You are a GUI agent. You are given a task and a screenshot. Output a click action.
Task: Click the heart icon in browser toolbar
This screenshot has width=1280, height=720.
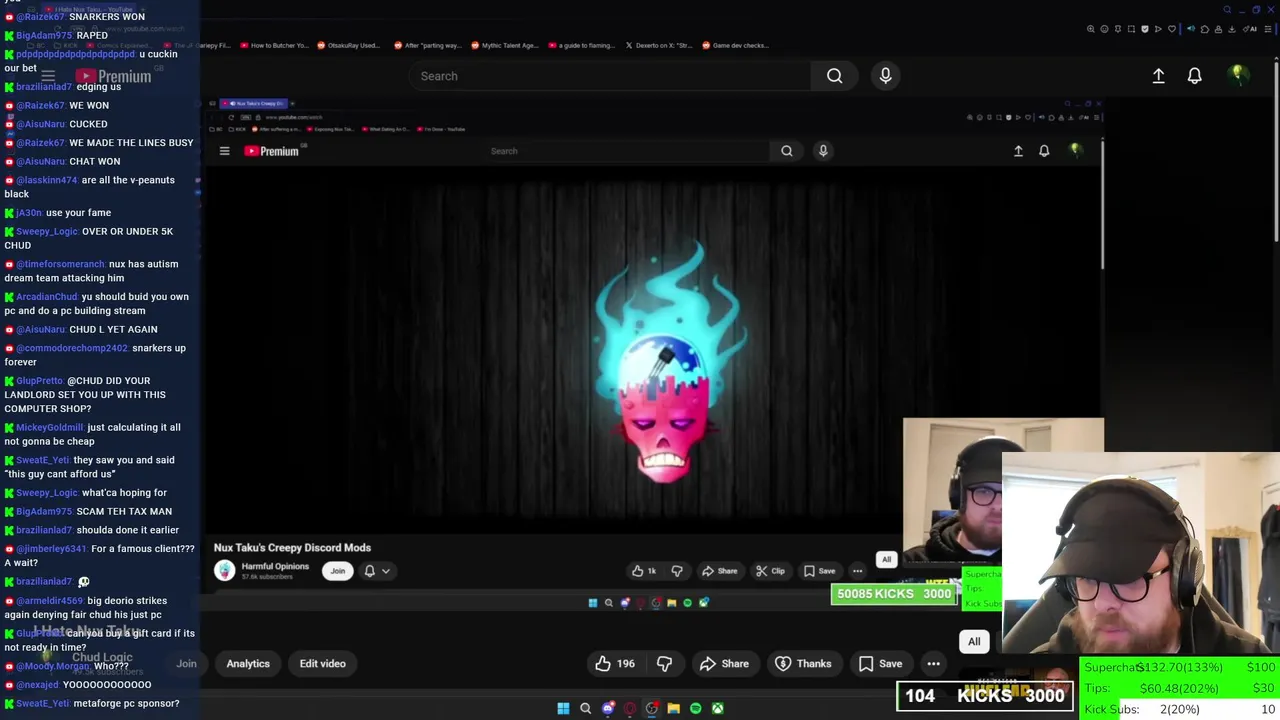(1171, 29)
